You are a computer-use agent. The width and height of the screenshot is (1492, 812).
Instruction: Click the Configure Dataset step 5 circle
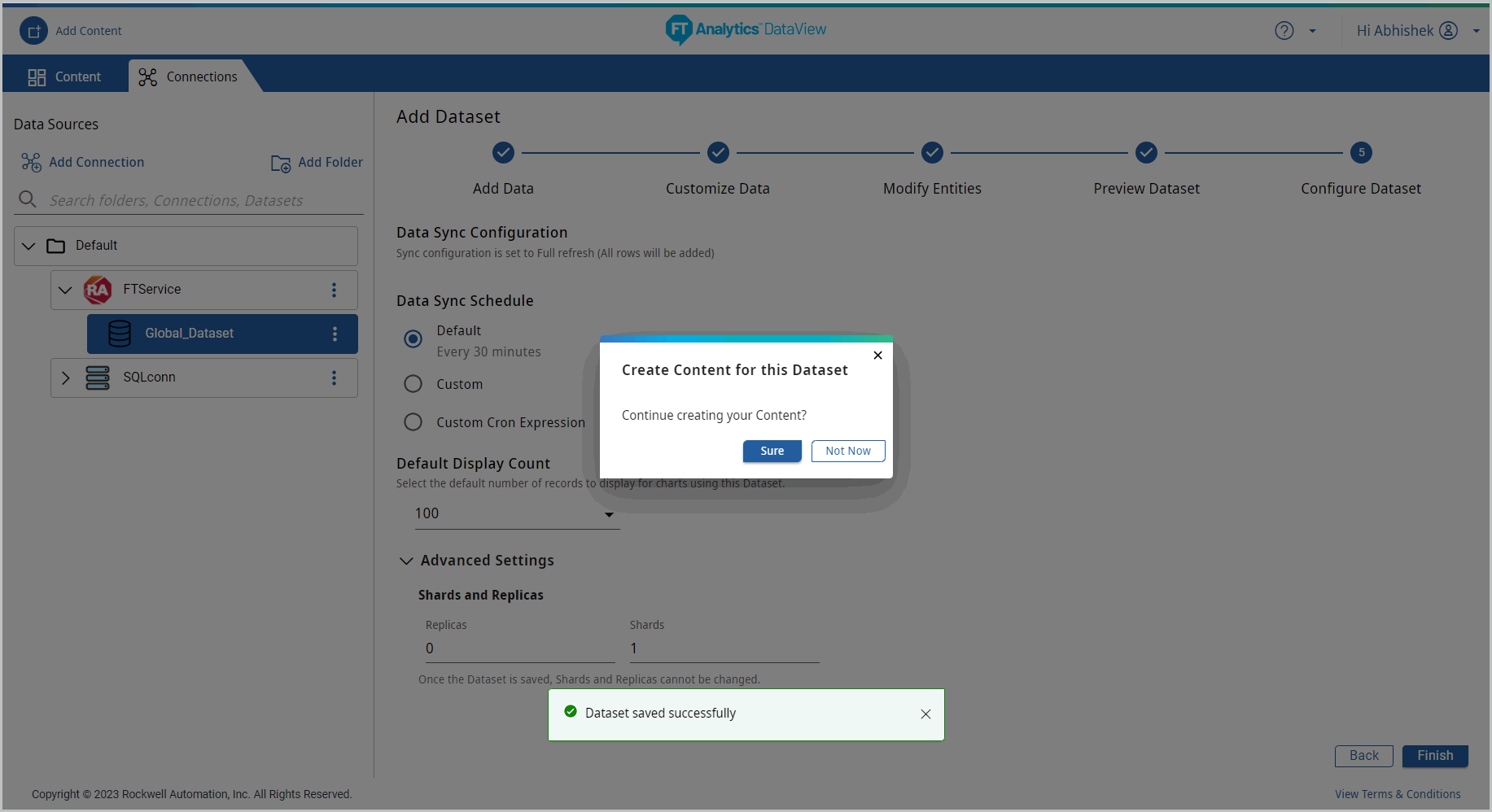pyautogui.click(x=1361, y=152)
